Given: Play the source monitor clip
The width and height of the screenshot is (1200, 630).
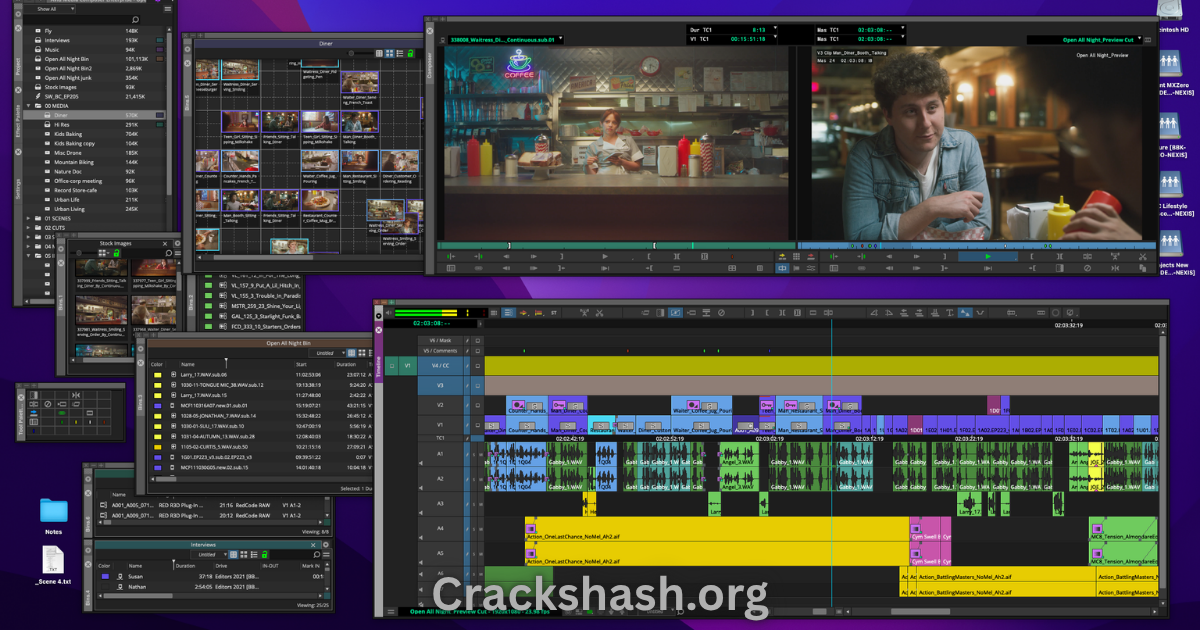Looking at the screenshot, I should tap(604, 256).
